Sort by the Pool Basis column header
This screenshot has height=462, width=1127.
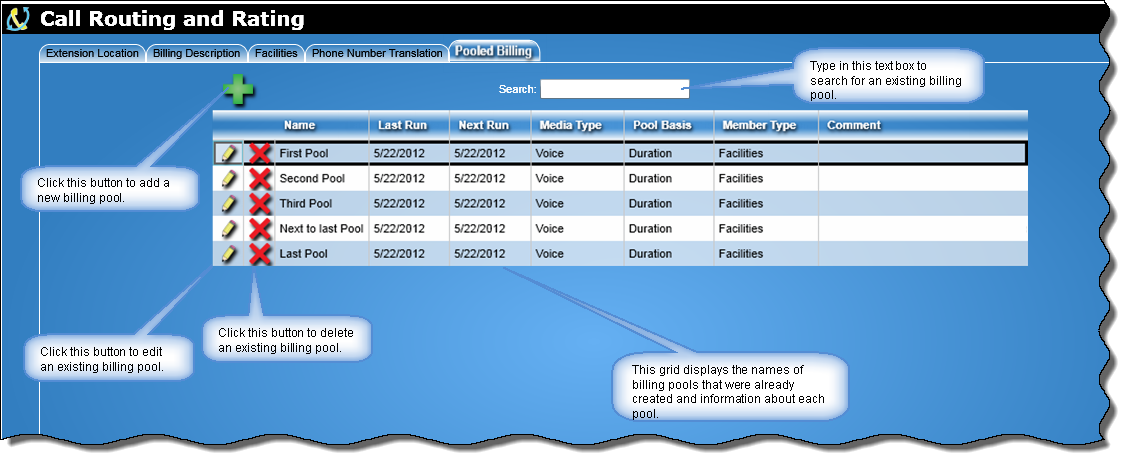point(662,125)
